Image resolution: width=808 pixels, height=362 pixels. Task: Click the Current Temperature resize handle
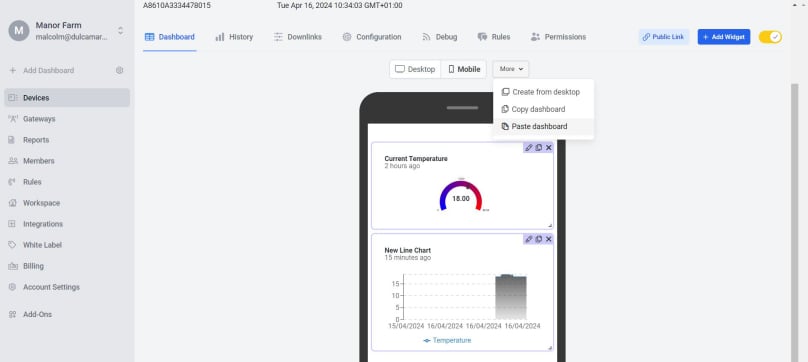tap(550, 226)
